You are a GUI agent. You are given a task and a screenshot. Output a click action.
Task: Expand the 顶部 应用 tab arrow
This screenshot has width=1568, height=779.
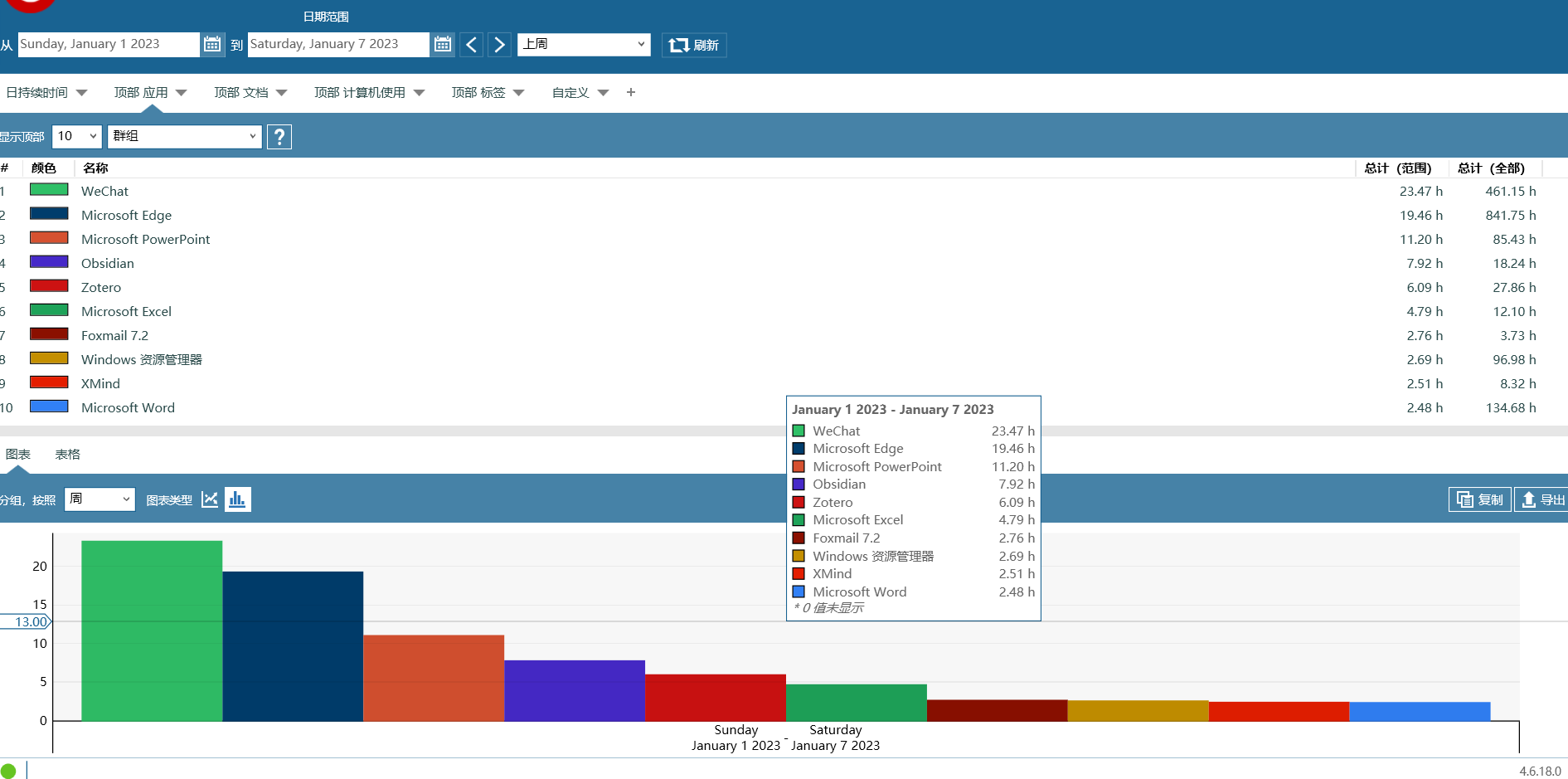tap(182, 92)
